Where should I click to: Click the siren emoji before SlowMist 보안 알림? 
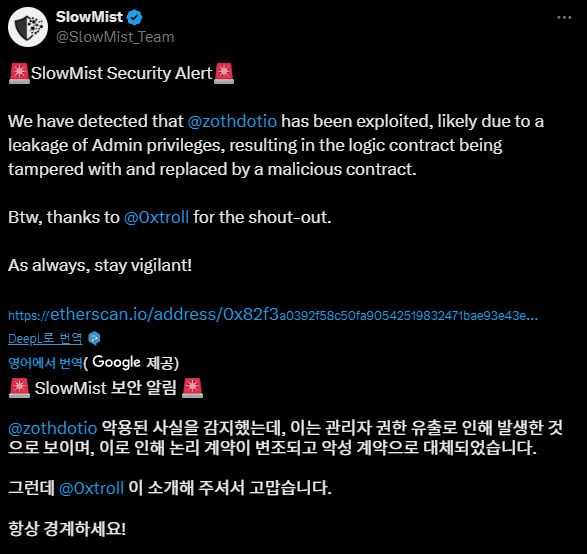[19, 388]
